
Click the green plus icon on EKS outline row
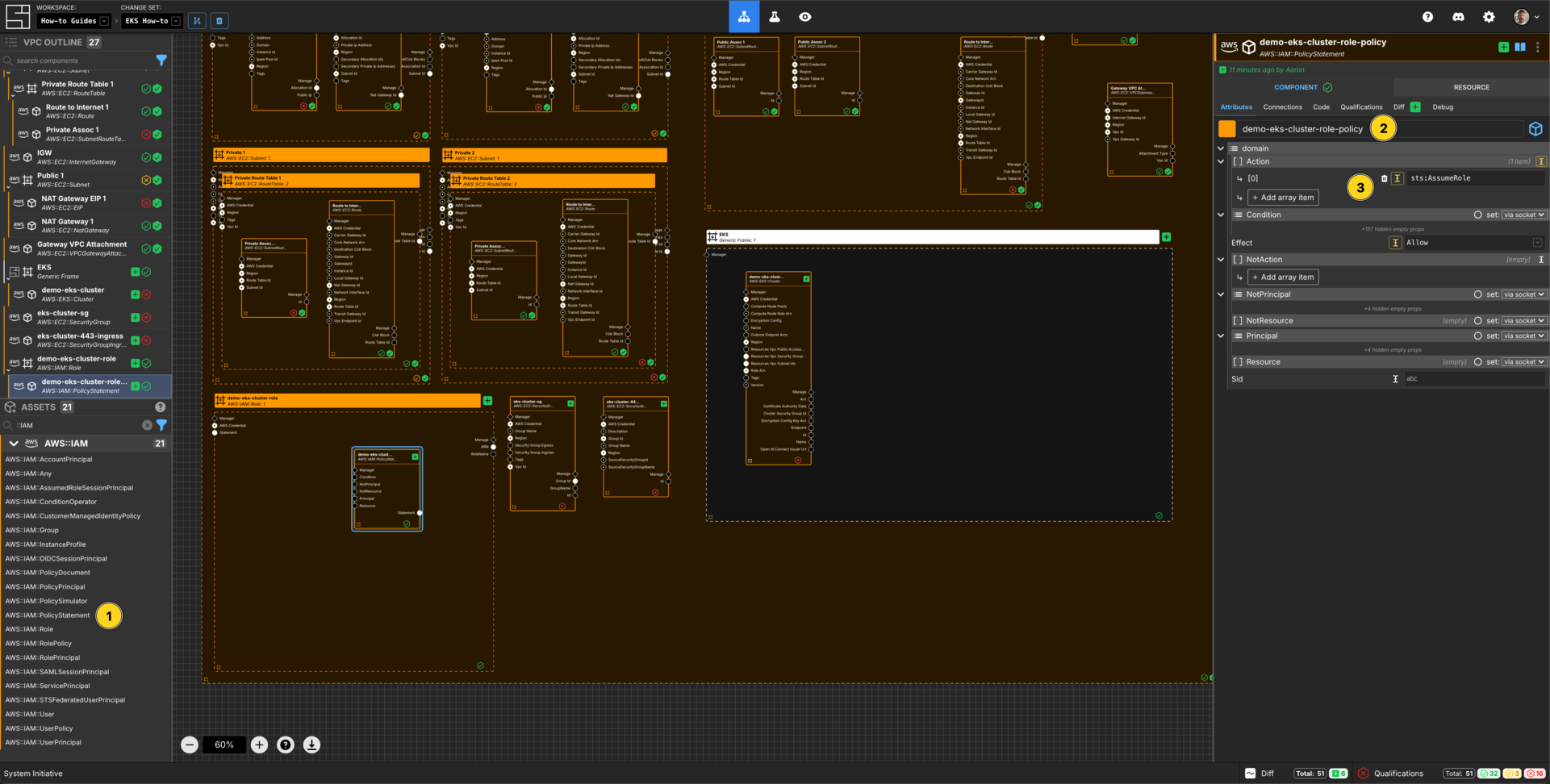pos(136,272)
